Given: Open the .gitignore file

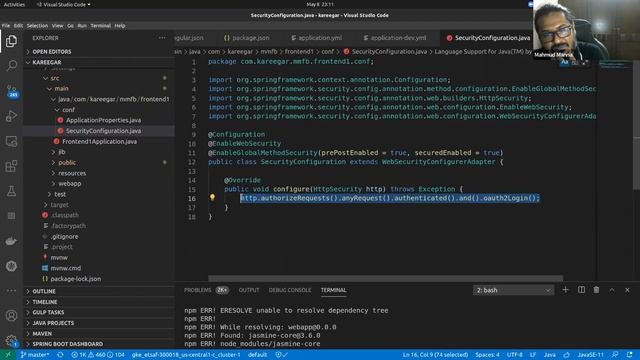Looking at the screenshot, I should pos(64,236).
